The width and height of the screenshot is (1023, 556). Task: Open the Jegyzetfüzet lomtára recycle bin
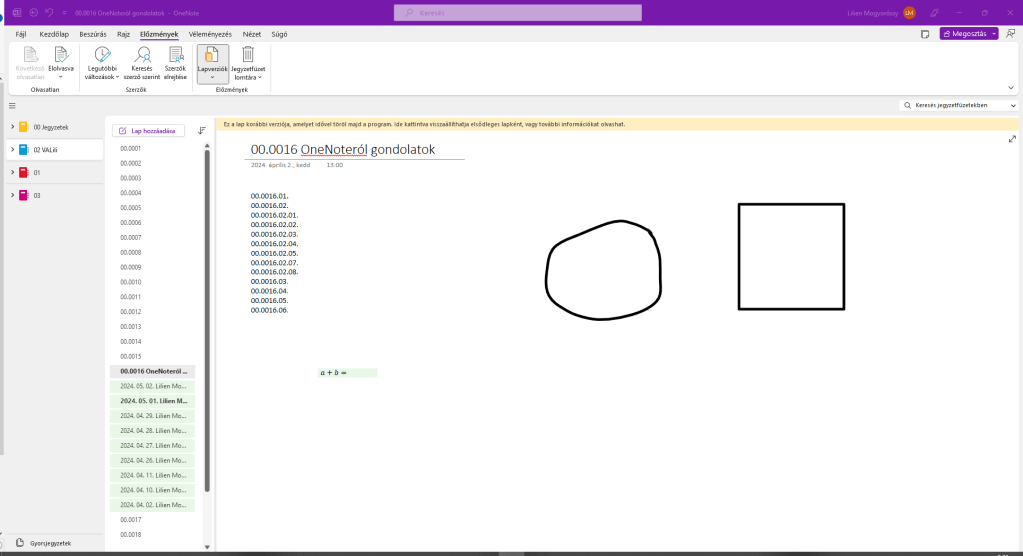(247, 56)
